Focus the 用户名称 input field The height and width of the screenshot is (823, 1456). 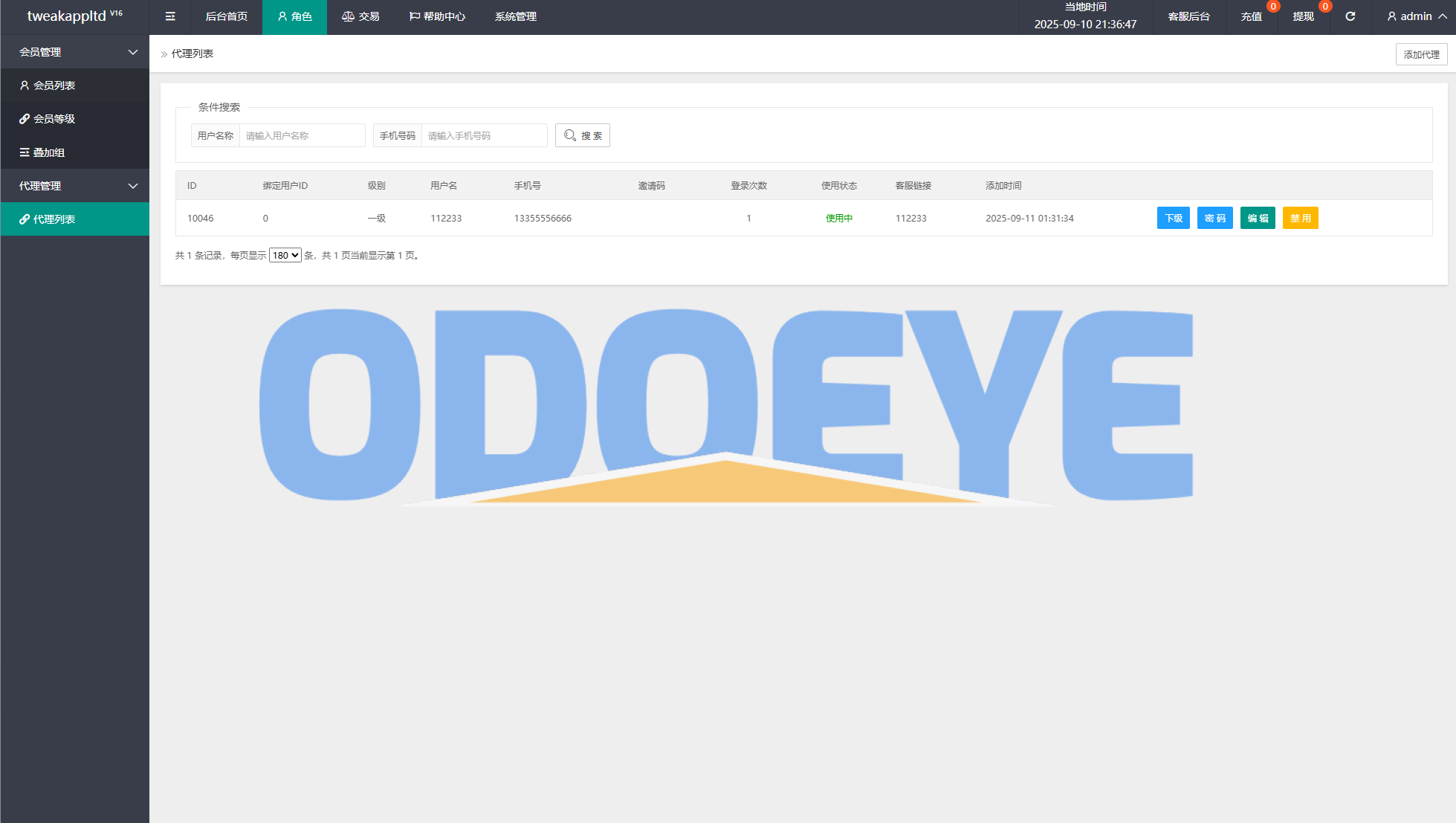pos(302,135)
